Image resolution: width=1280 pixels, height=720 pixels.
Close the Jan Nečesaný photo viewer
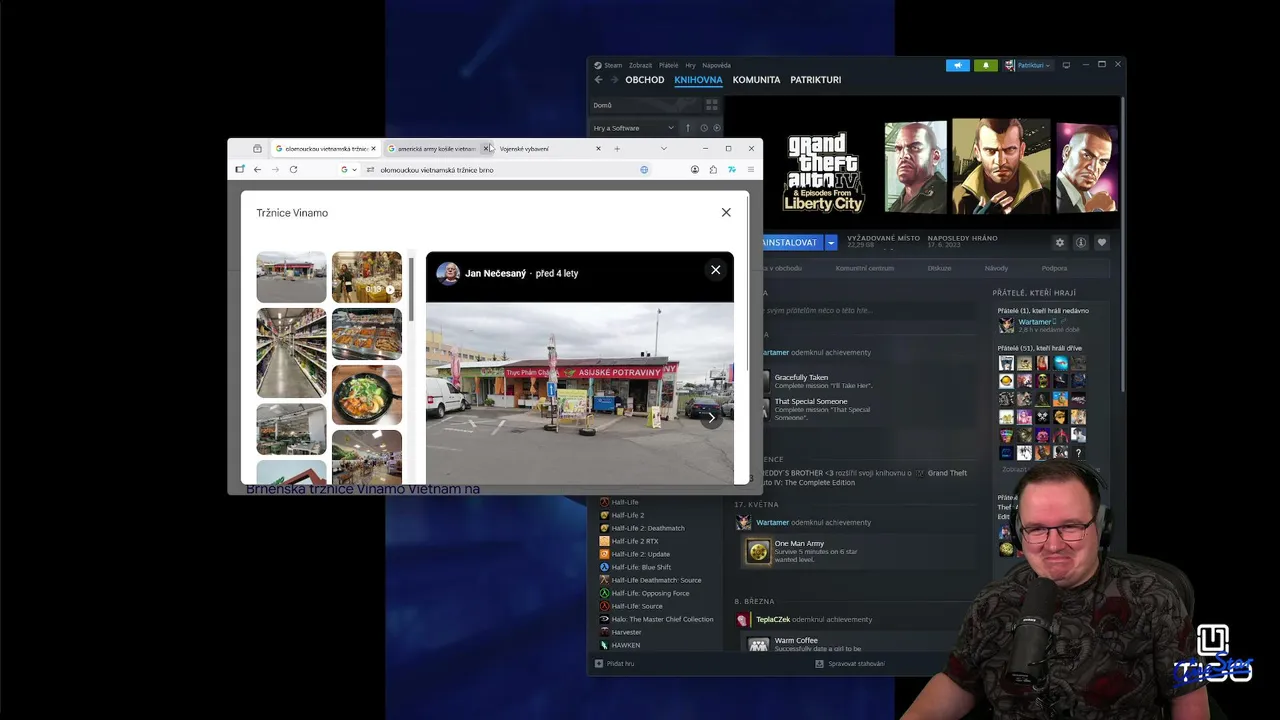(x=715, y=270)
